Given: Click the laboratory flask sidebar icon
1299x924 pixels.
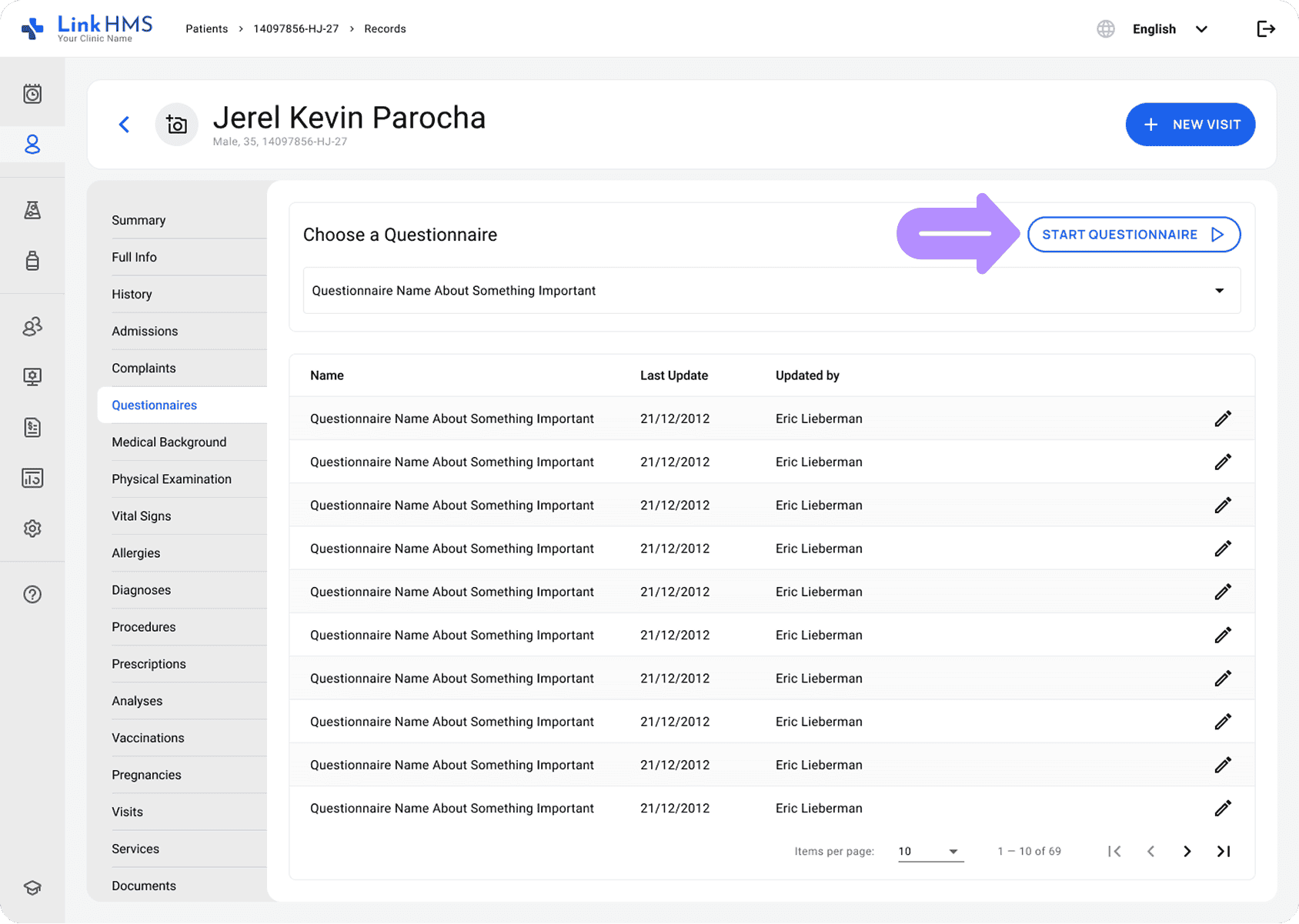Looking at the screenshot, I should 32,210.
